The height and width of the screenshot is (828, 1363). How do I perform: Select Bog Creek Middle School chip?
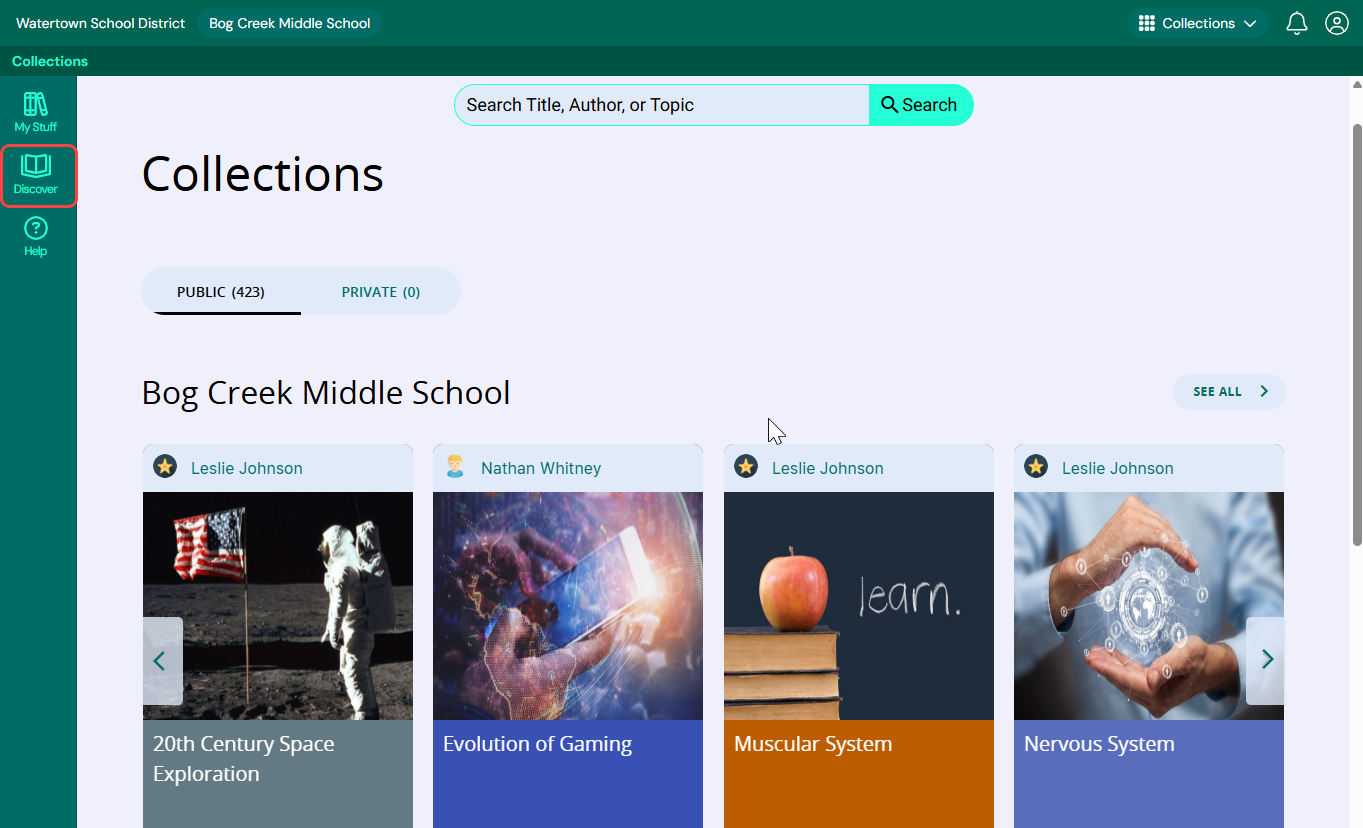click(289, 23)
